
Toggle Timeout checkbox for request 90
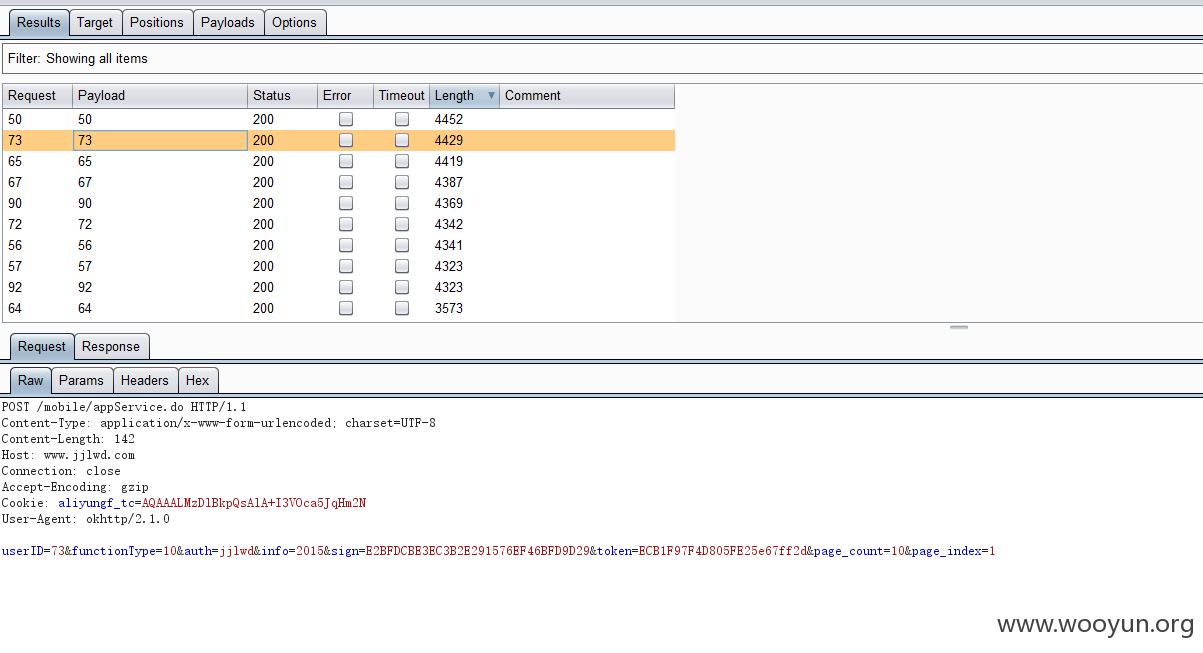402,203
